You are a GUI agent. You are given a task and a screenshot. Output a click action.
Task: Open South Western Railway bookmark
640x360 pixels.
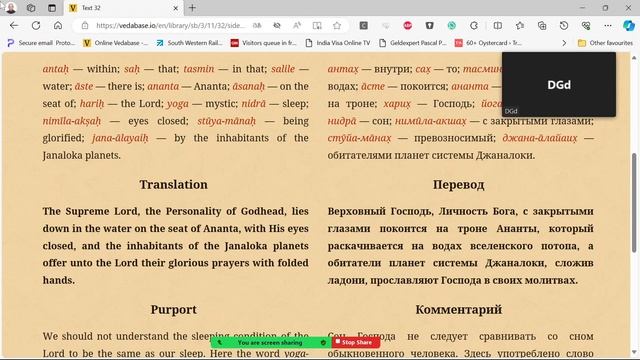point(189,42)
